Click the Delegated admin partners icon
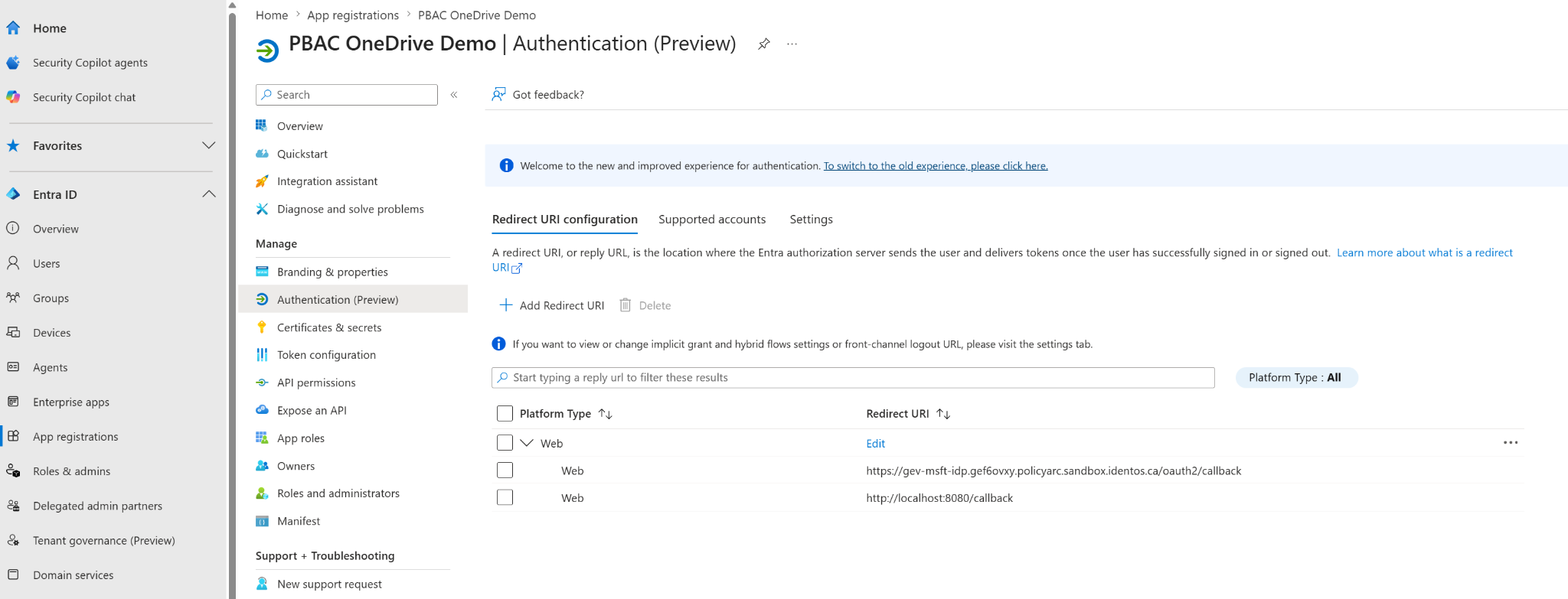This screenshot has height=599, width=1568. click(13, 506)
